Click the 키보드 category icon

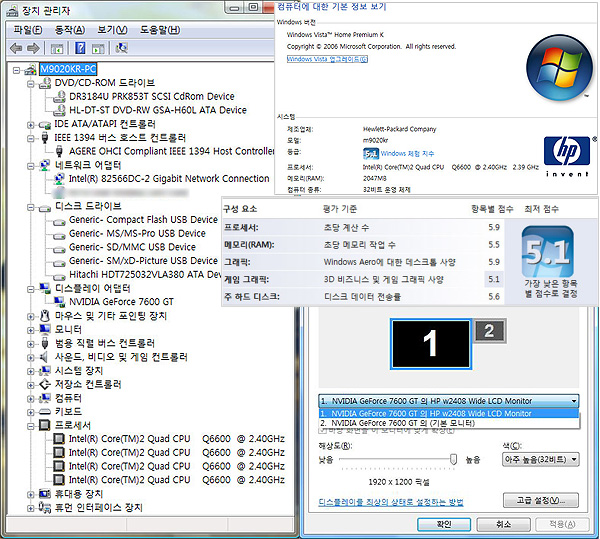click(x=45, y=412)
